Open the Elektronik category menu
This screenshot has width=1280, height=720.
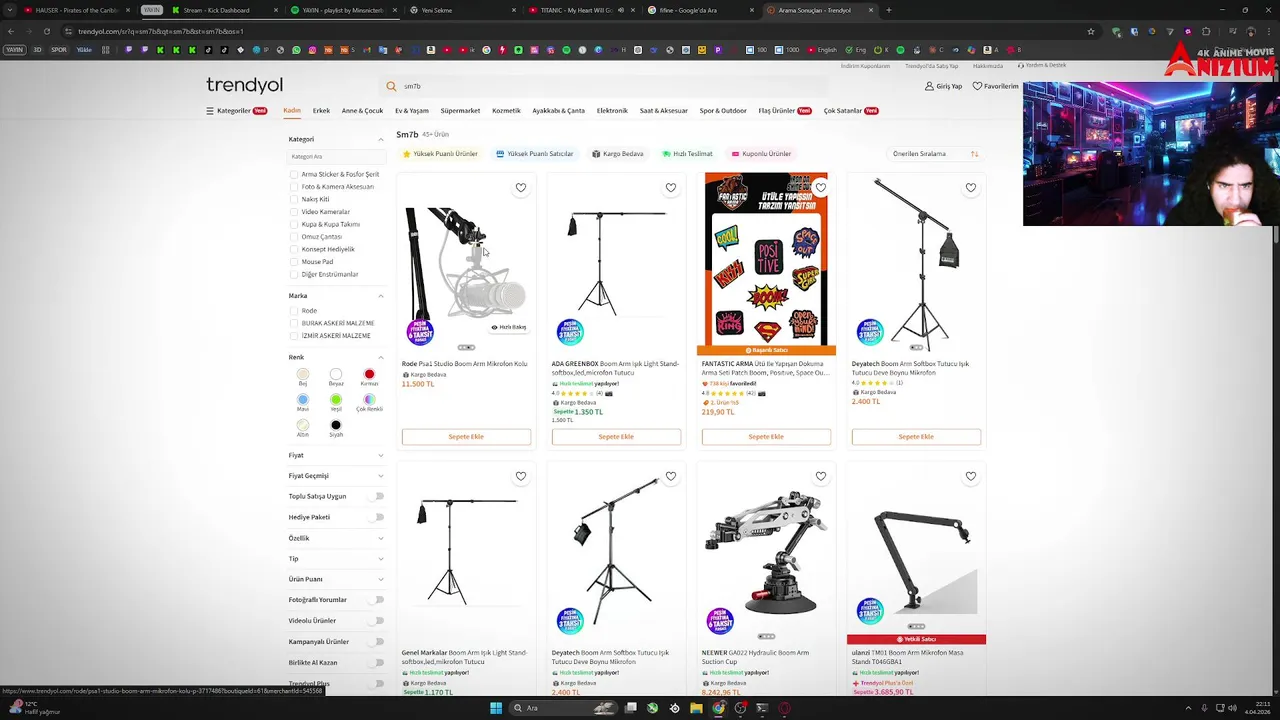point(612,111)
